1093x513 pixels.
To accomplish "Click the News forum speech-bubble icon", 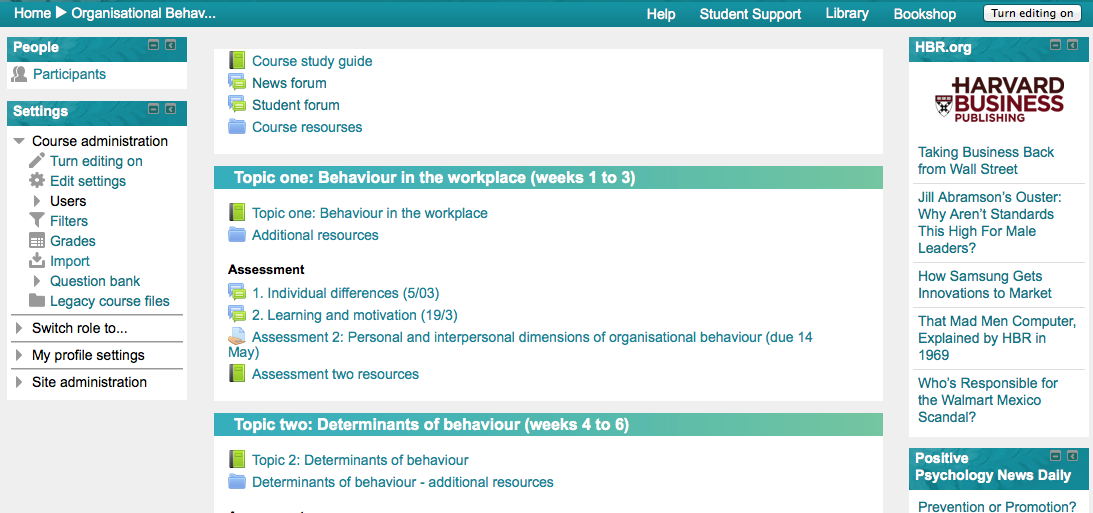I will [x=237, y=83].
